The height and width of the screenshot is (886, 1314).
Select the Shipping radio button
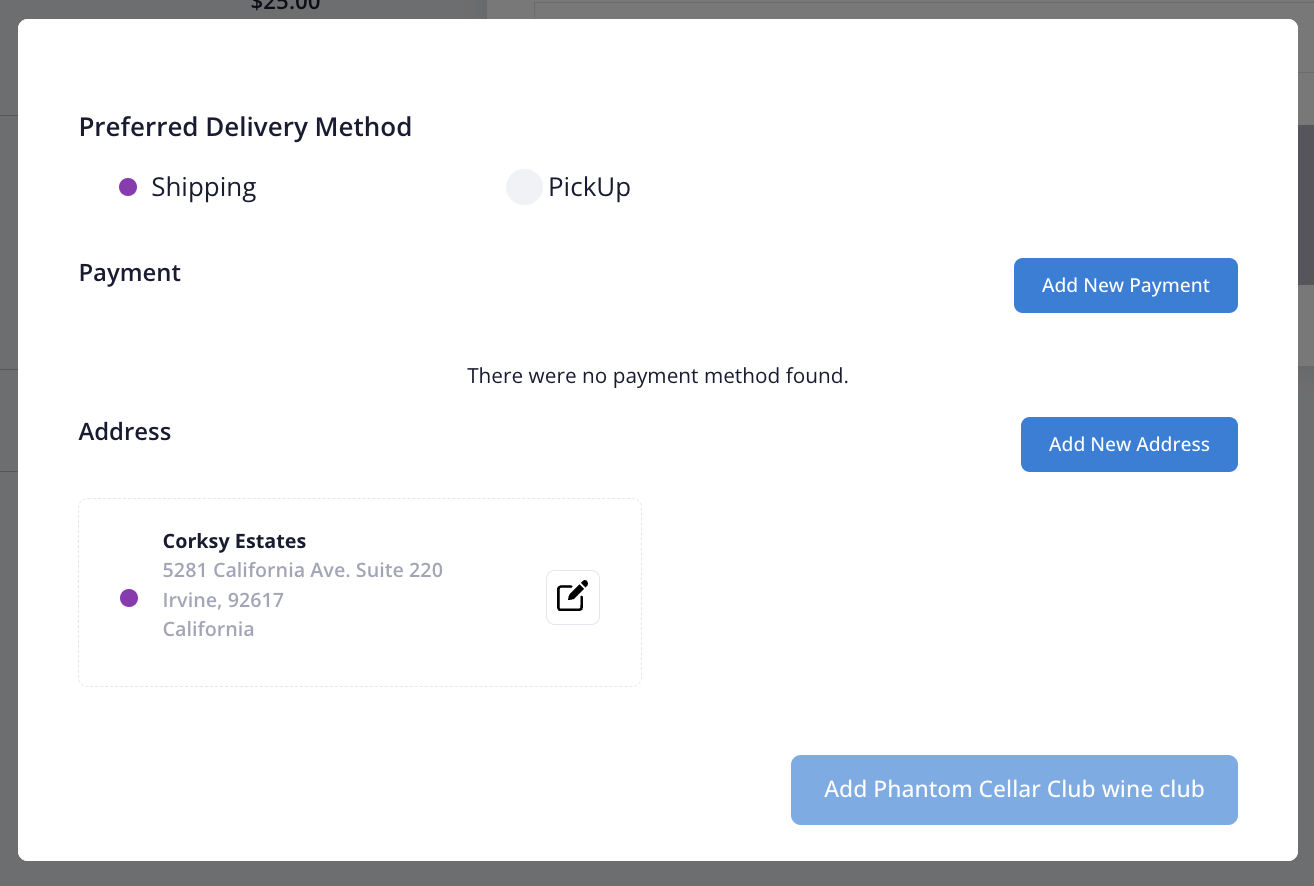click(128, 187)
